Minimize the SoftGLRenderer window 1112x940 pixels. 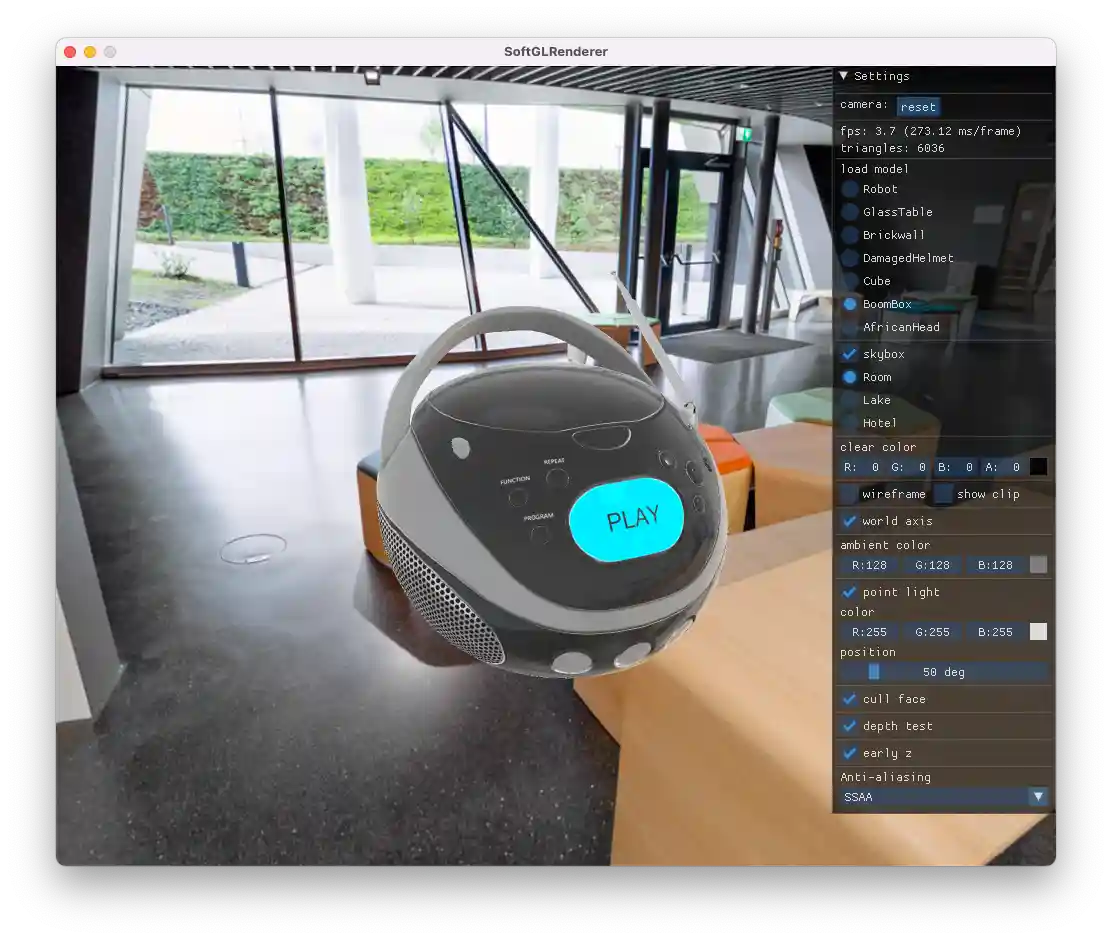click(90, 52)
